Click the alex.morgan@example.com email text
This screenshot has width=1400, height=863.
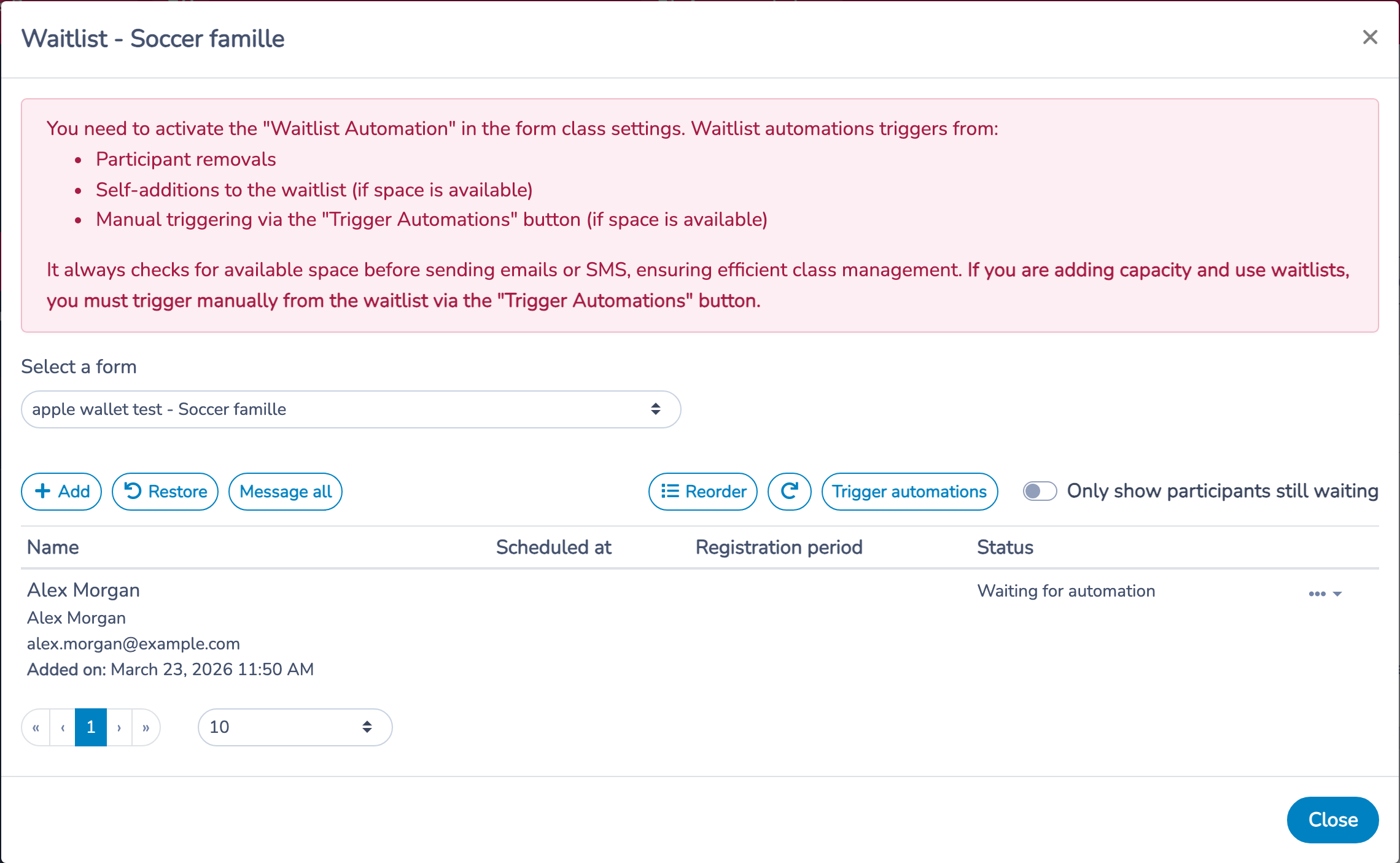tap(133, 643)
